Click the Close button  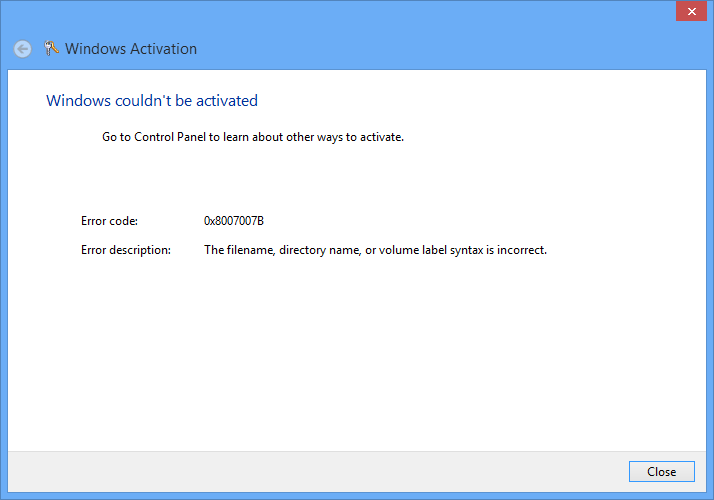(662, 471)
